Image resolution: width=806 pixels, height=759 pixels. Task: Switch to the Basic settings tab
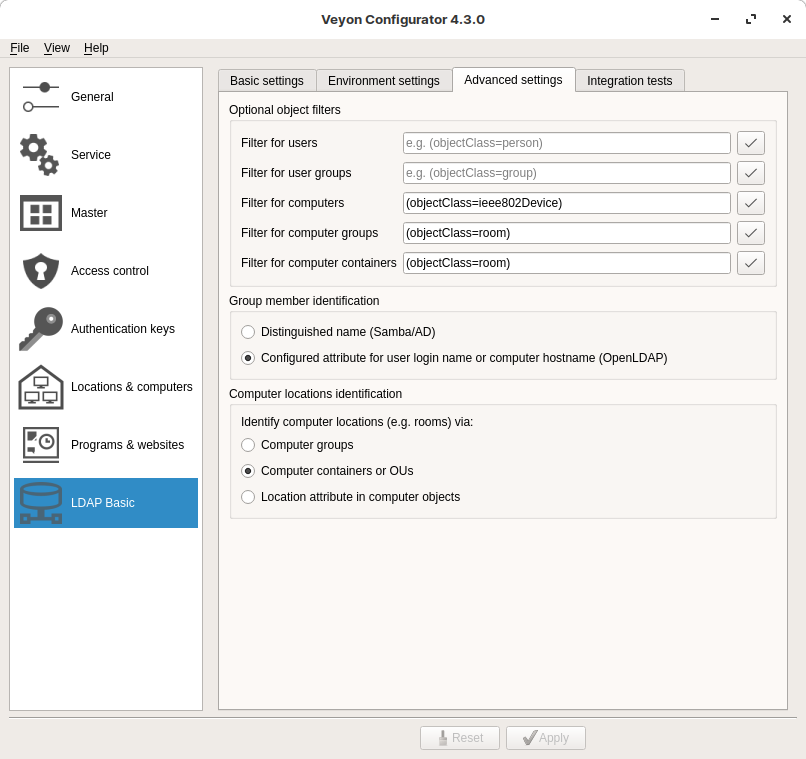click(267, 81)
